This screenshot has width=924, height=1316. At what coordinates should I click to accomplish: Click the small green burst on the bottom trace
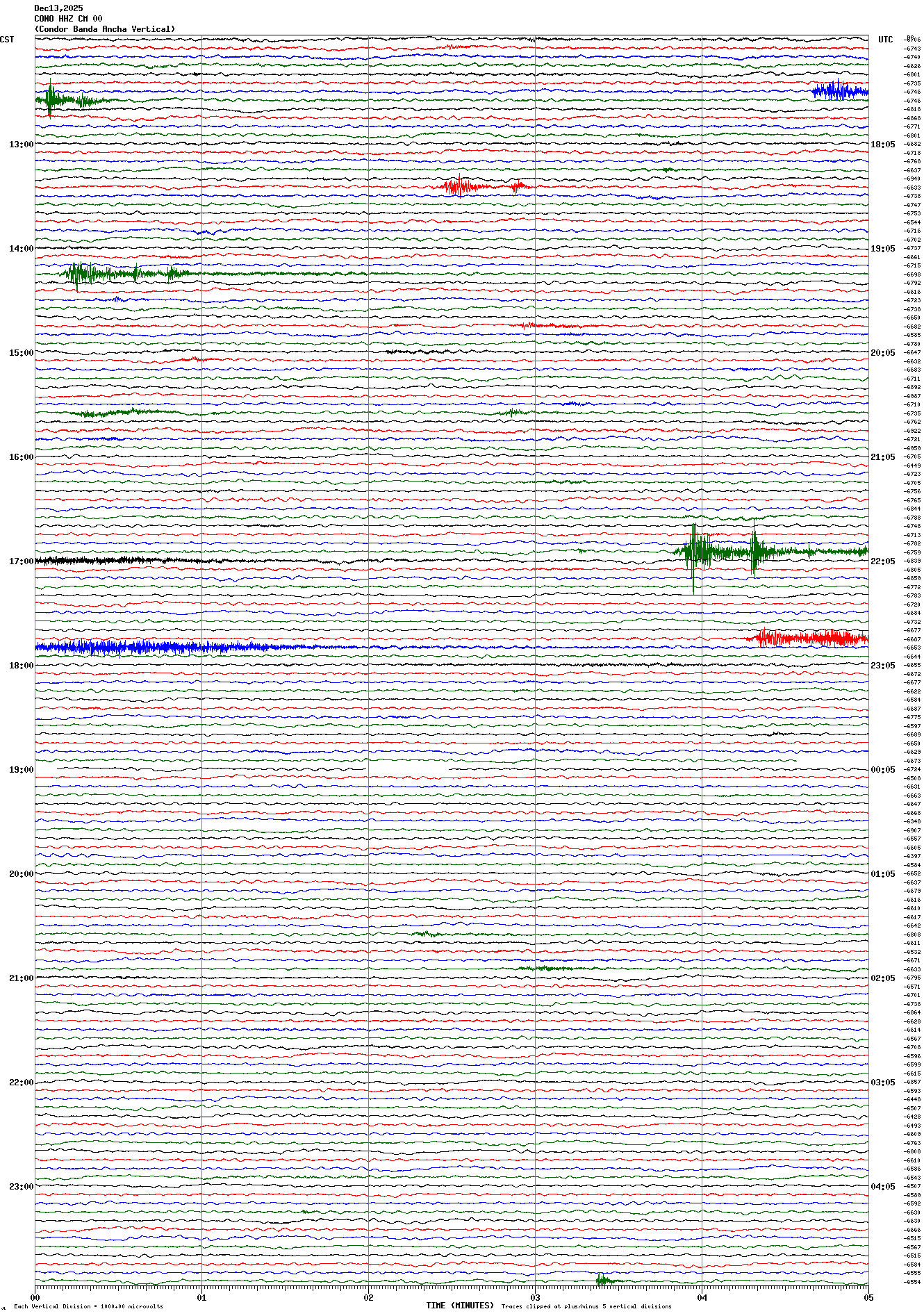point(604,1280)
